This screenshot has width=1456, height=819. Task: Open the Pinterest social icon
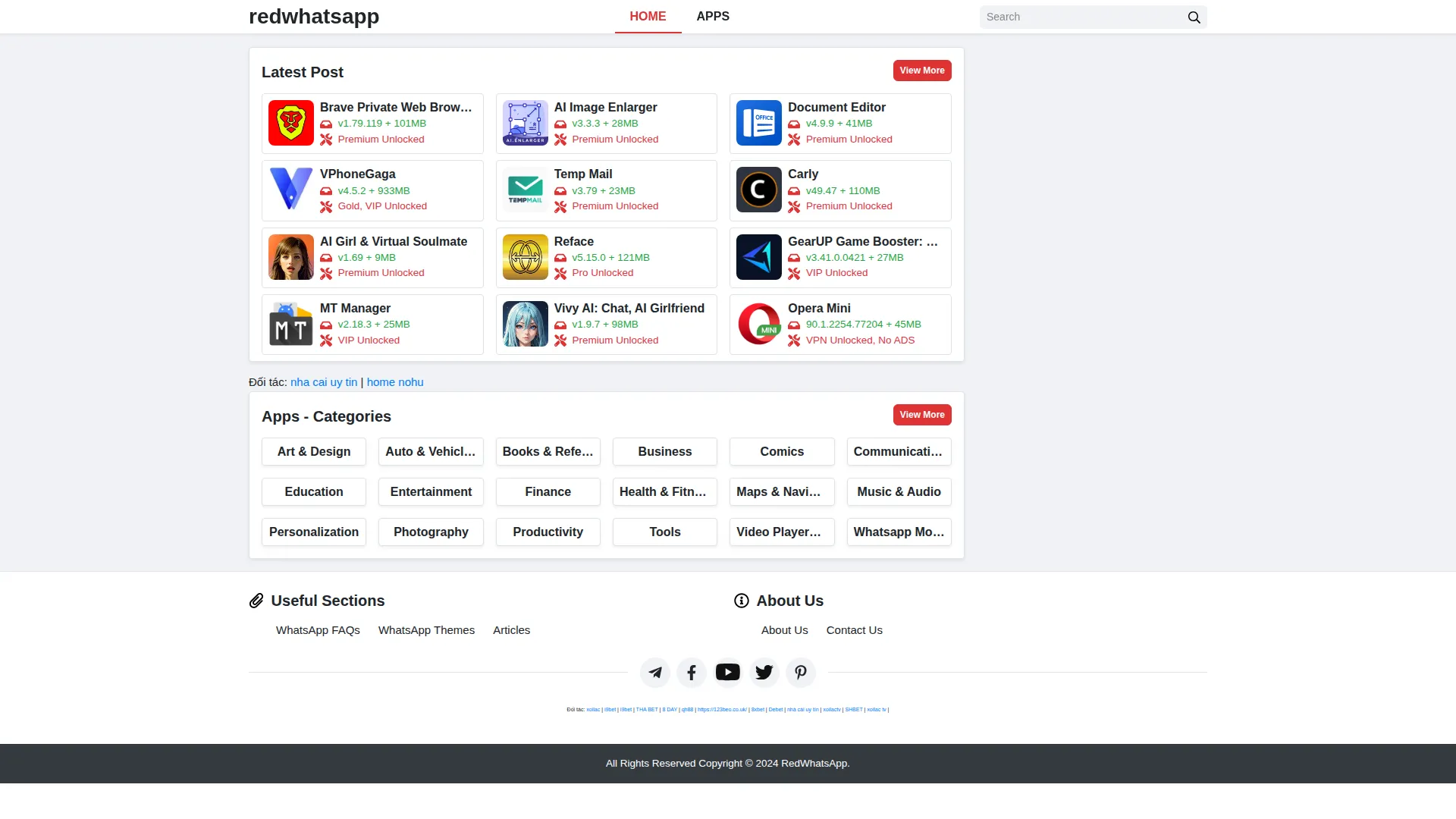(801, 673)
